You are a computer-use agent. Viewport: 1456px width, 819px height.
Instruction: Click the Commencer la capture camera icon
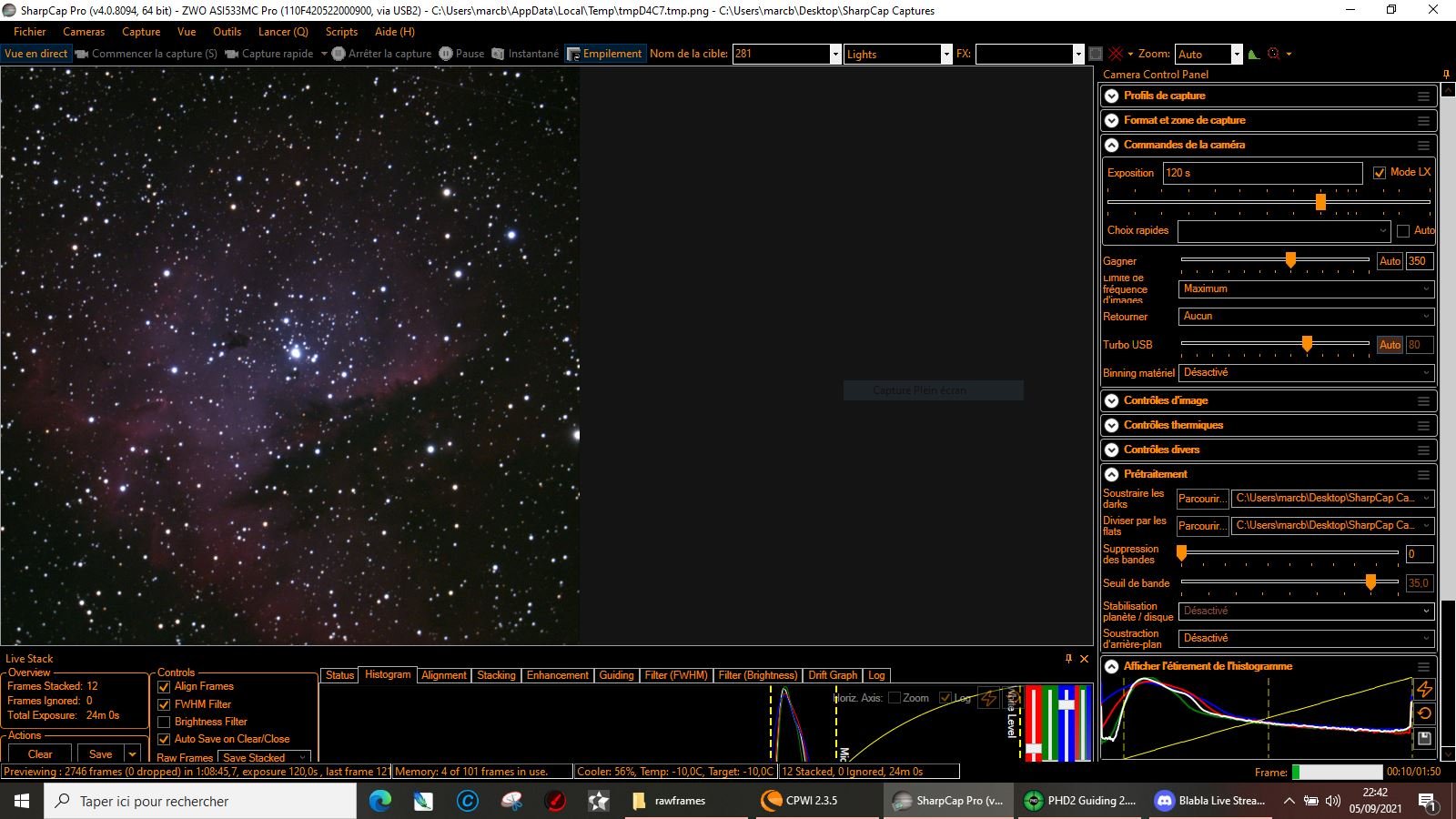(x=82, y=54)
